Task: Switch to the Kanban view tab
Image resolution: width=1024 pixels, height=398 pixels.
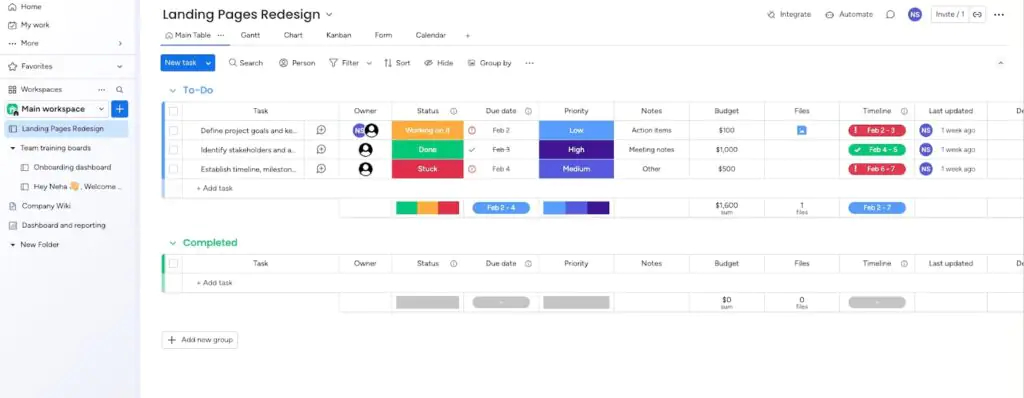Action: 338,35
